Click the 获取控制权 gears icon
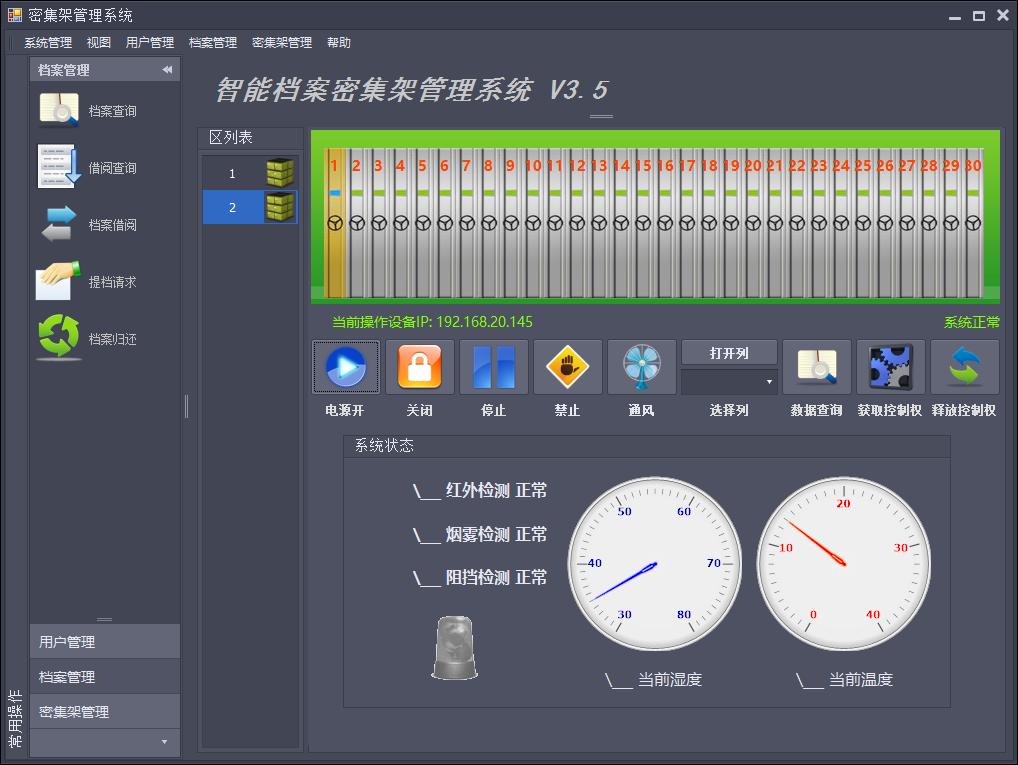The image size is (1018, 765). (890, 367)
